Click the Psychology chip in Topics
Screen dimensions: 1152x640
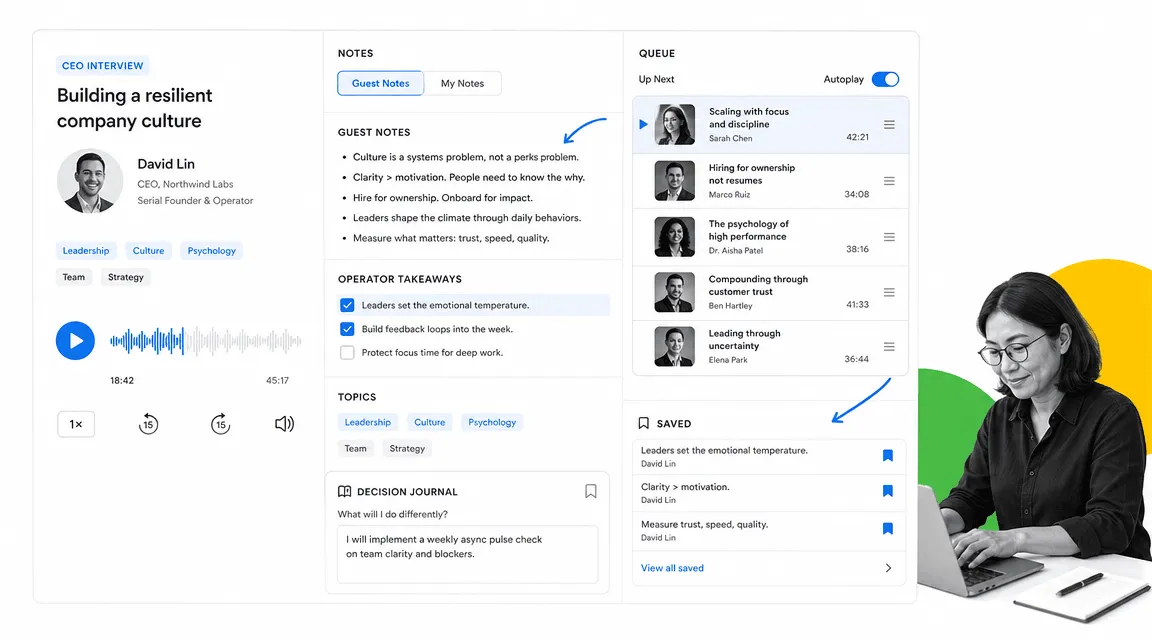(x=492, y=423)
